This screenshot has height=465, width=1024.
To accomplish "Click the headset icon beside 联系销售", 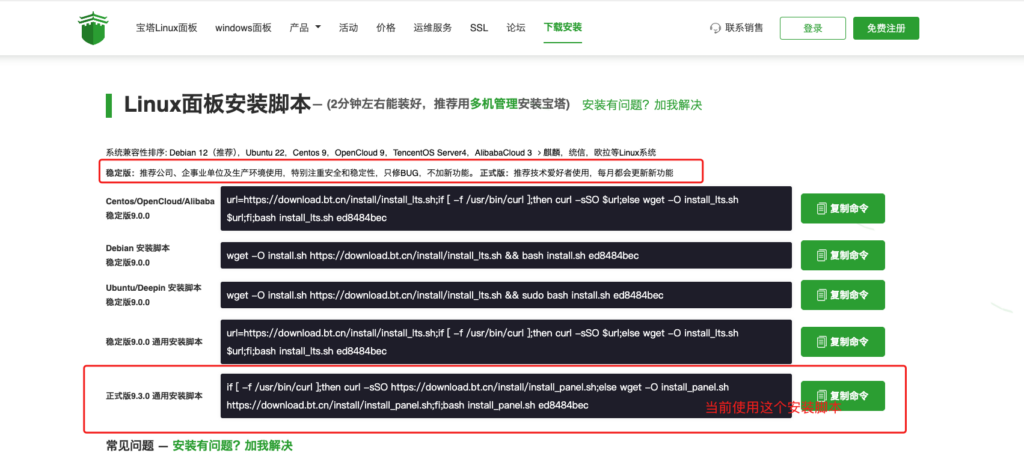I will (715, 28).
